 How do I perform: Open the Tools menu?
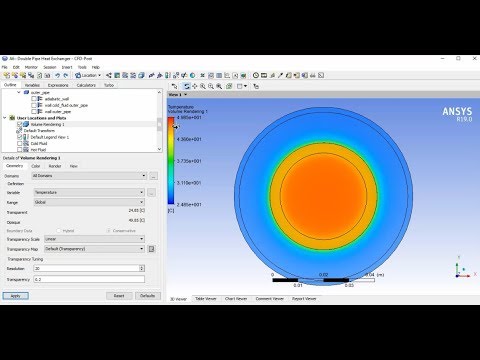click(x=82, y=67)
